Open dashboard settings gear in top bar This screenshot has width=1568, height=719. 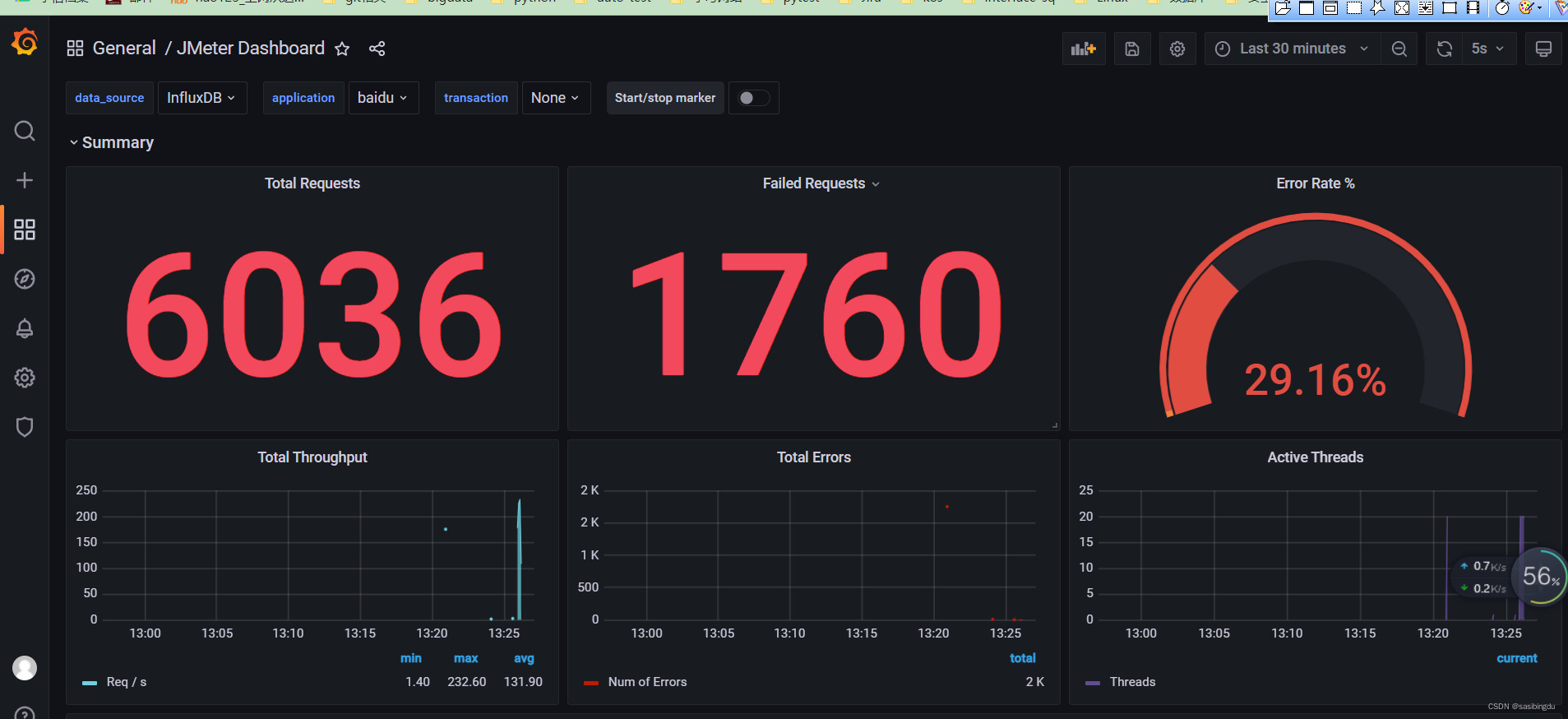coord(1177,49)
